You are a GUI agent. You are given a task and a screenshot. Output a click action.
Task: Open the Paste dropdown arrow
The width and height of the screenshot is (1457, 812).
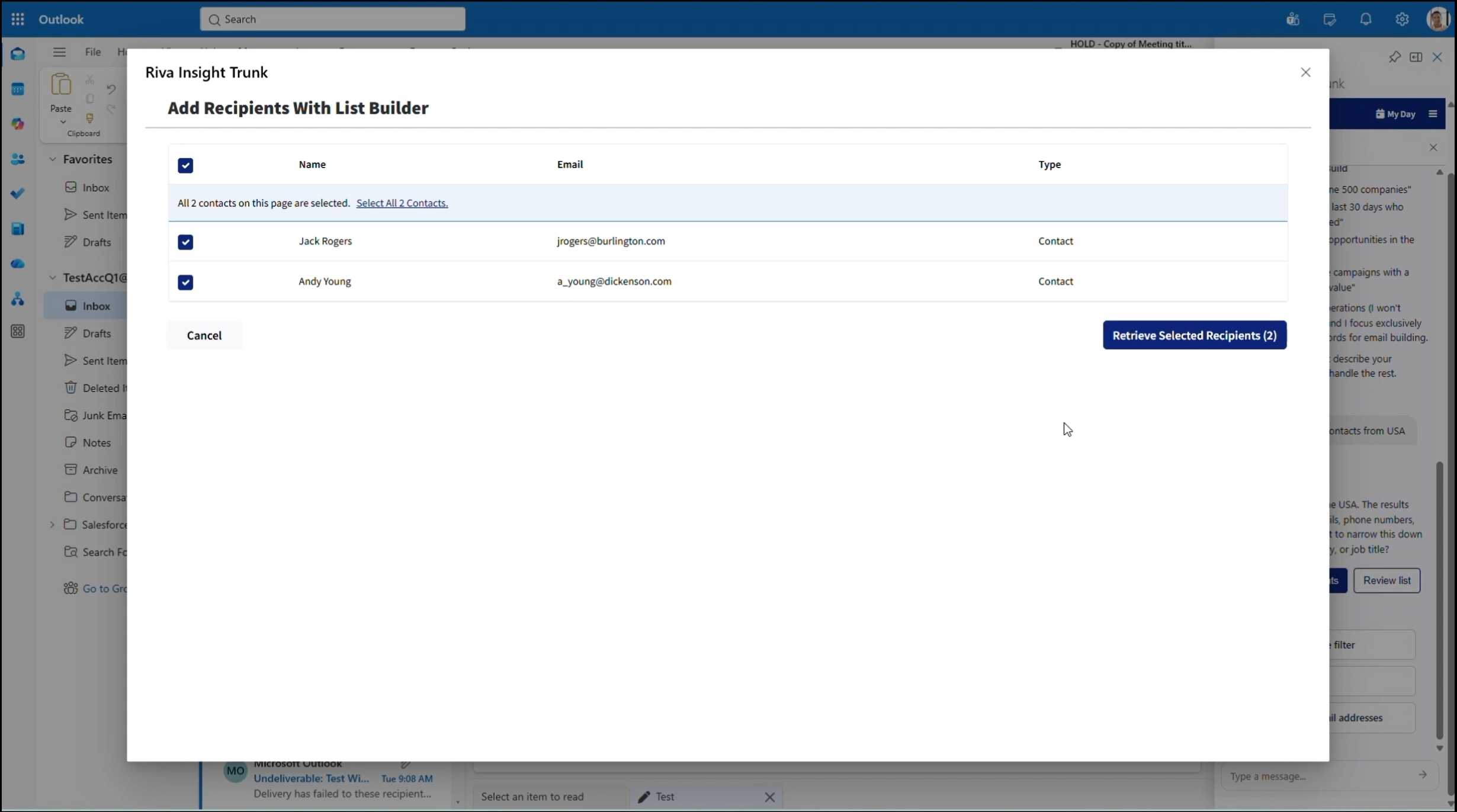tap(62, 122)
